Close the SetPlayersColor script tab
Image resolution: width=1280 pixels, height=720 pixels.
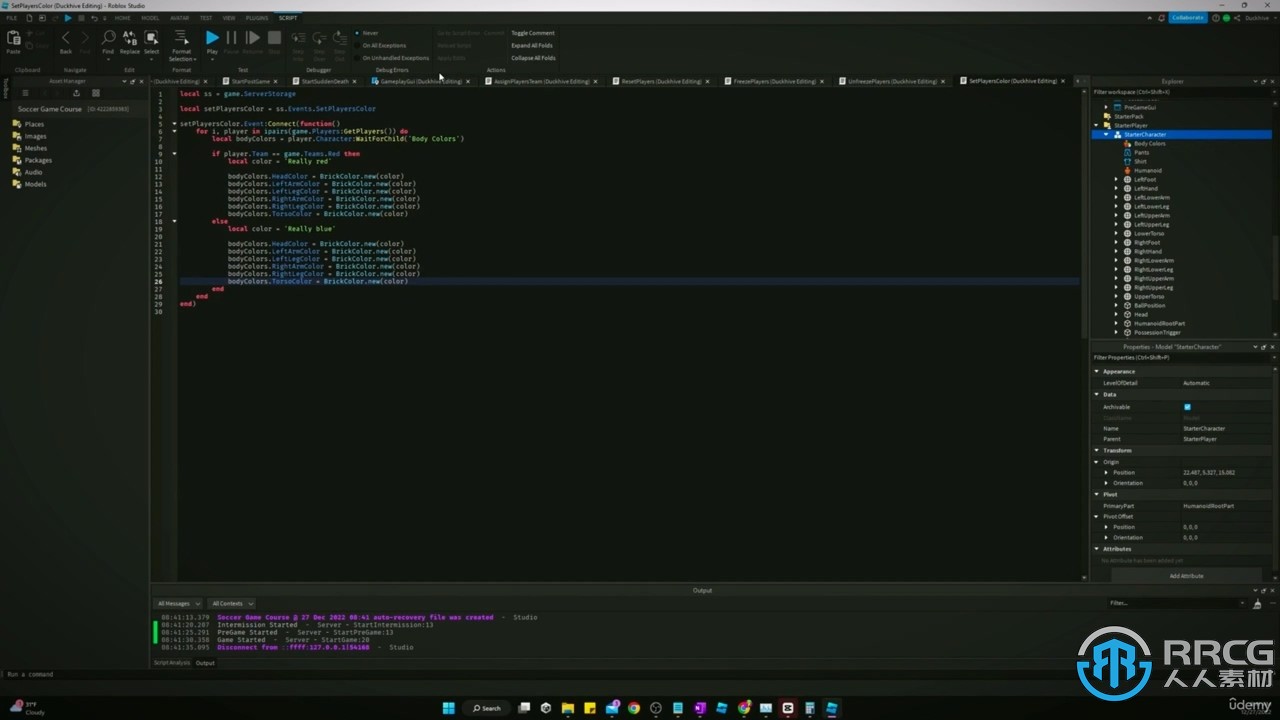coord(1062,81)
